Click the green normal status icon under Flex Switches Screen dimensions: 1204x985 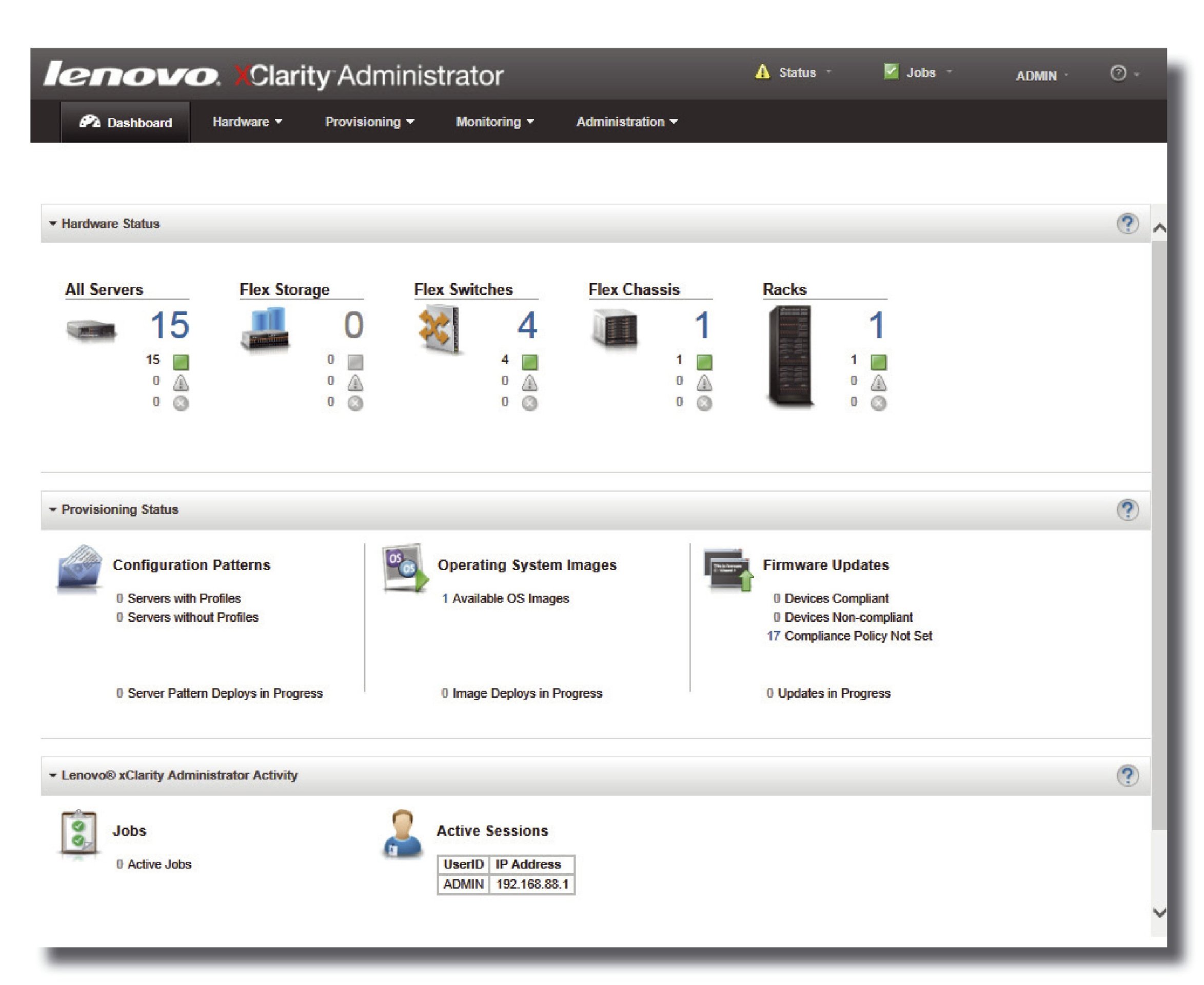pos(530,362)
